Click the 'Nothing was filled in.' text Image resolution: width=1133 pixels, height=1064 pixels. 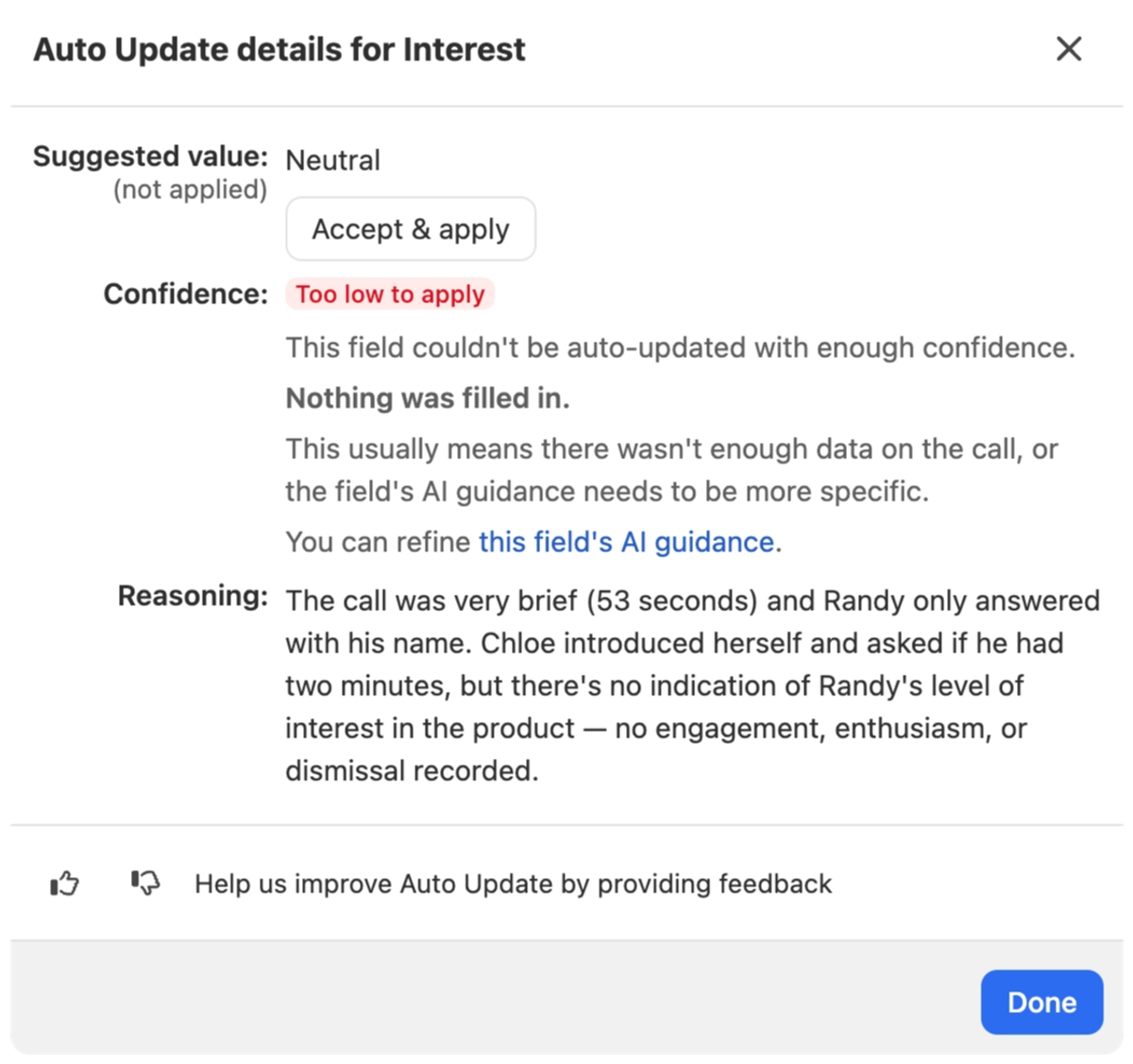(x=428, y=398)
